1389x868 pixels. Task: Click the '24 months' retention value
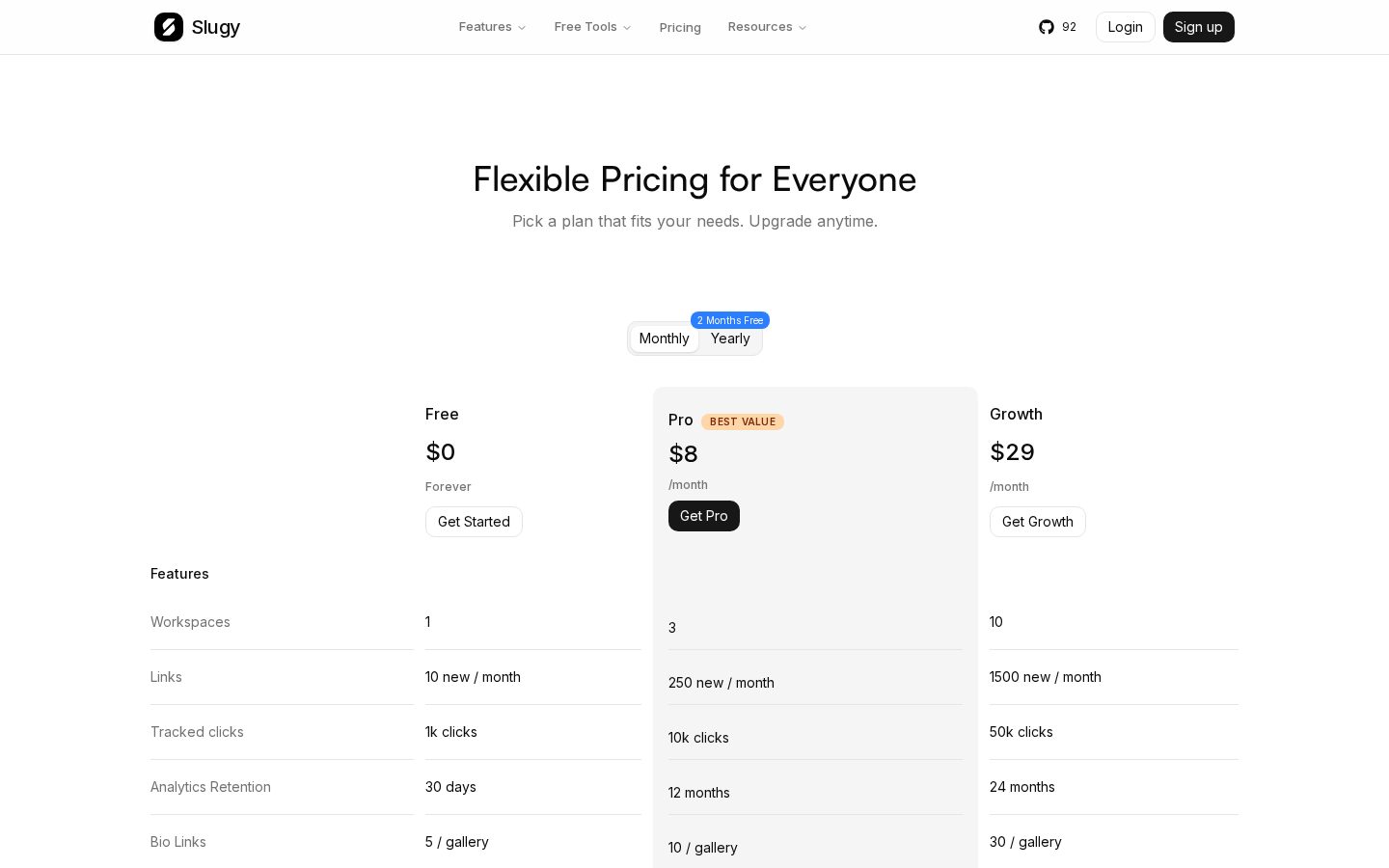[1022, 787]
